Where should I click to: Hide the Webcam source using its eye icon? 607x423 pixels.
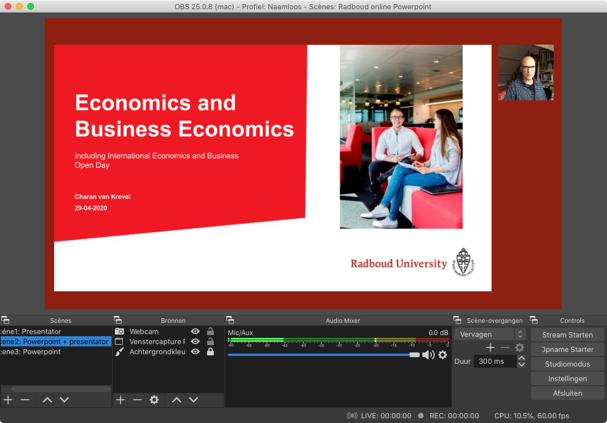(x=195, y=332)
